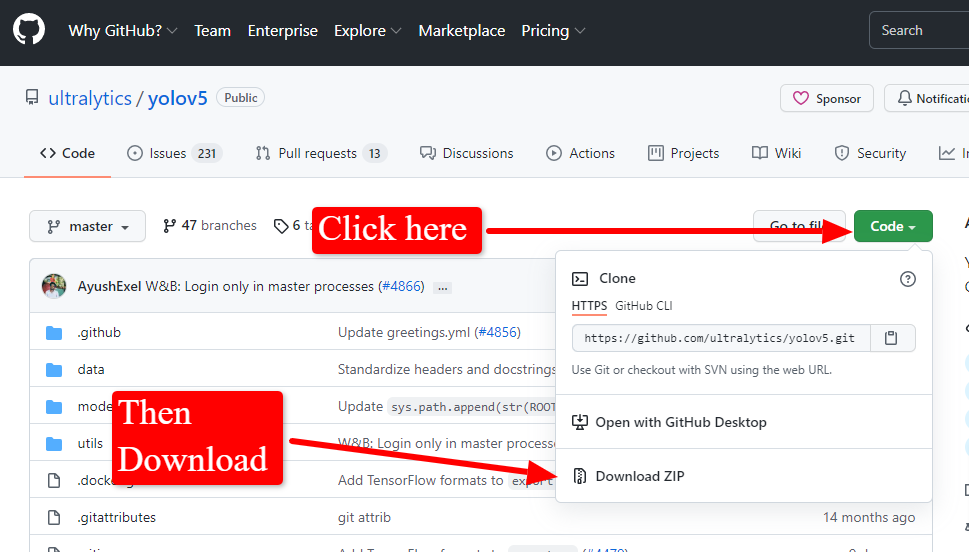Open the yolov5 repository link

(177, 98)
